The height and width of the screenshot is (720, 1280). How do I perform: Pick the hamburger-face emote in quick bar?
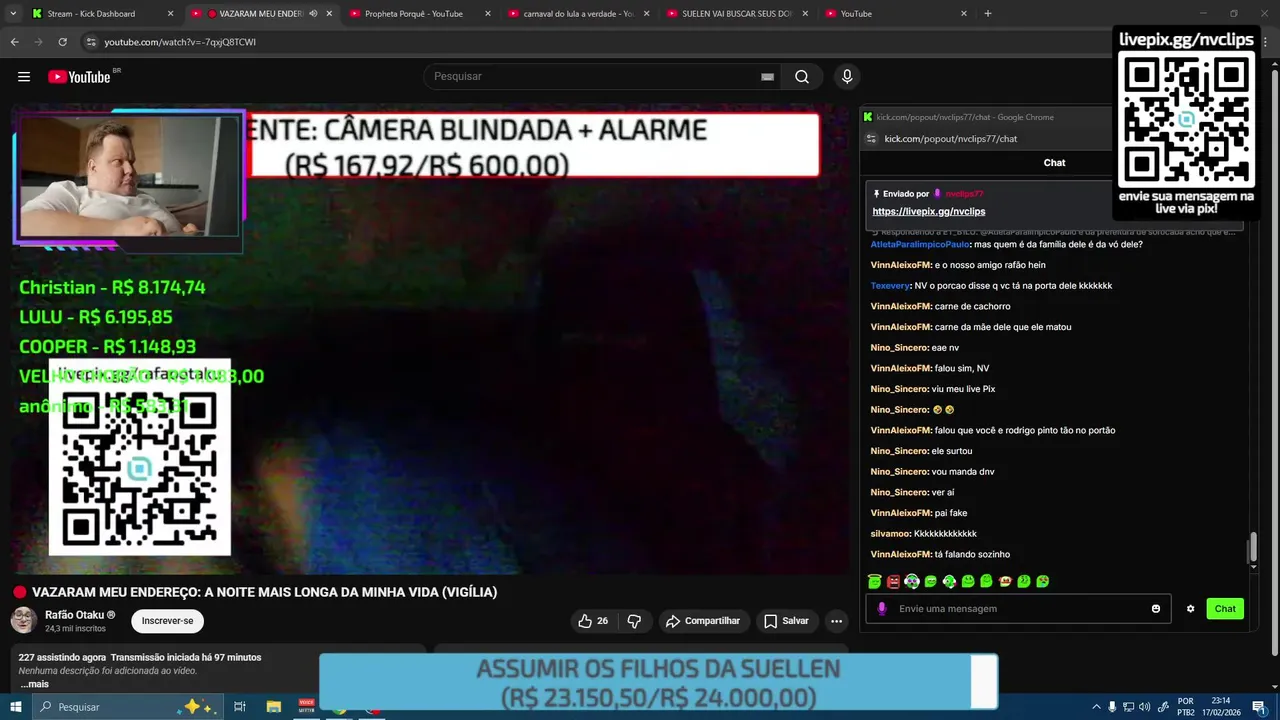(1005, 581)
